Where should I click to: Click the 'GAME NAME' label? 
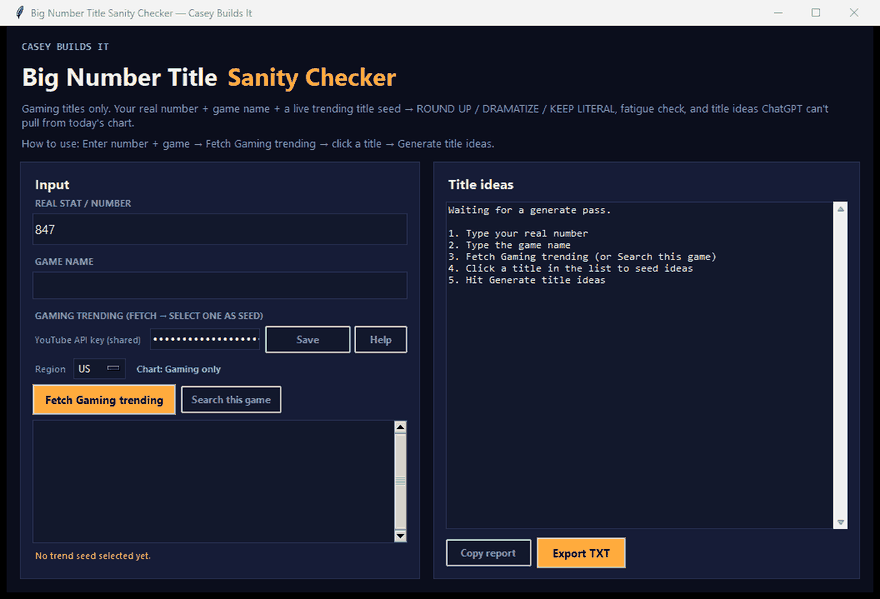click(64, 262)
